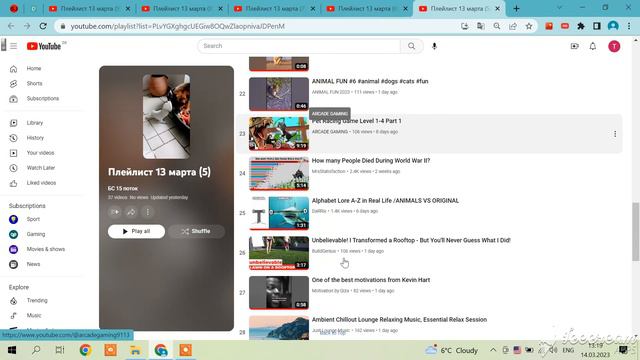
Task: Click the search magnifier button
Action: point(411,46)
